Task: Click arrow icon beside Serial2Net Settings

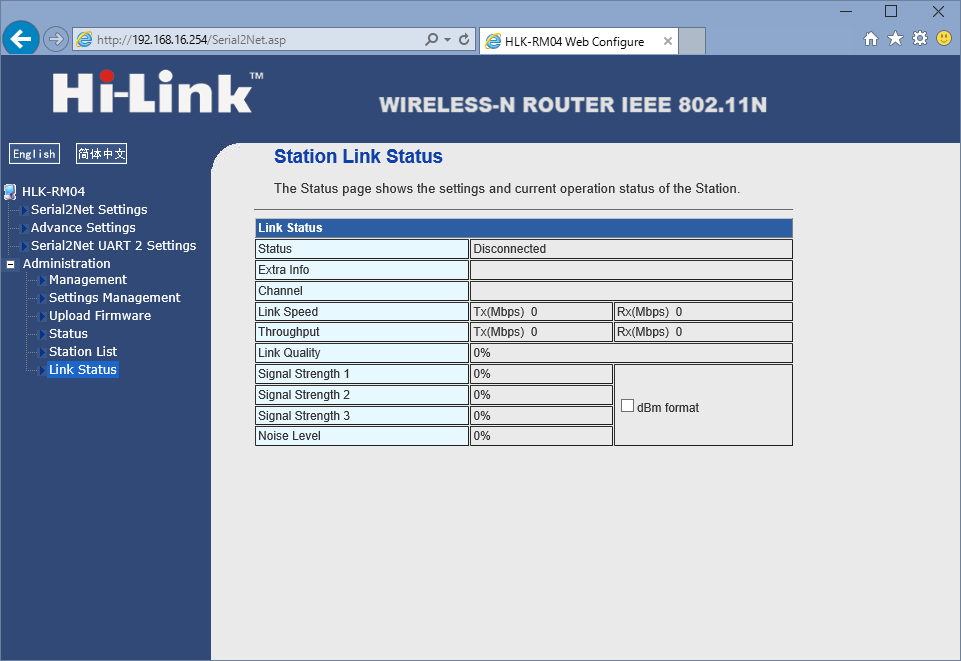Action: (x=25, y=211)
